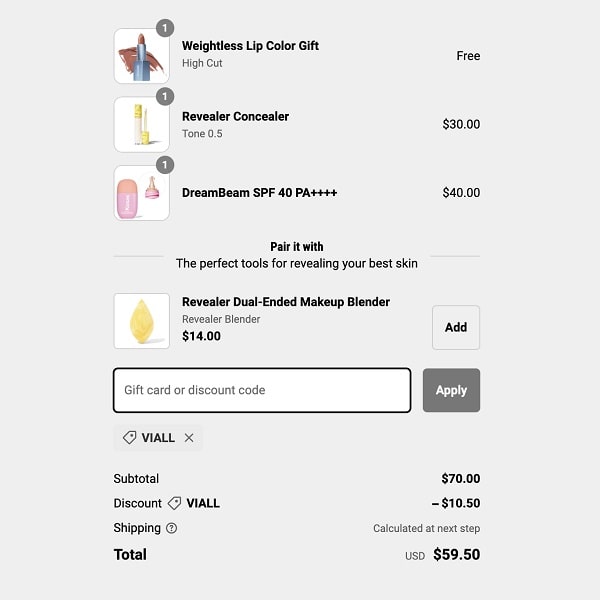Screen dimensions: 600x600
Task: Add Revealer Dual-Ended Makeup Blender to cart
Action: pos(455,327)
